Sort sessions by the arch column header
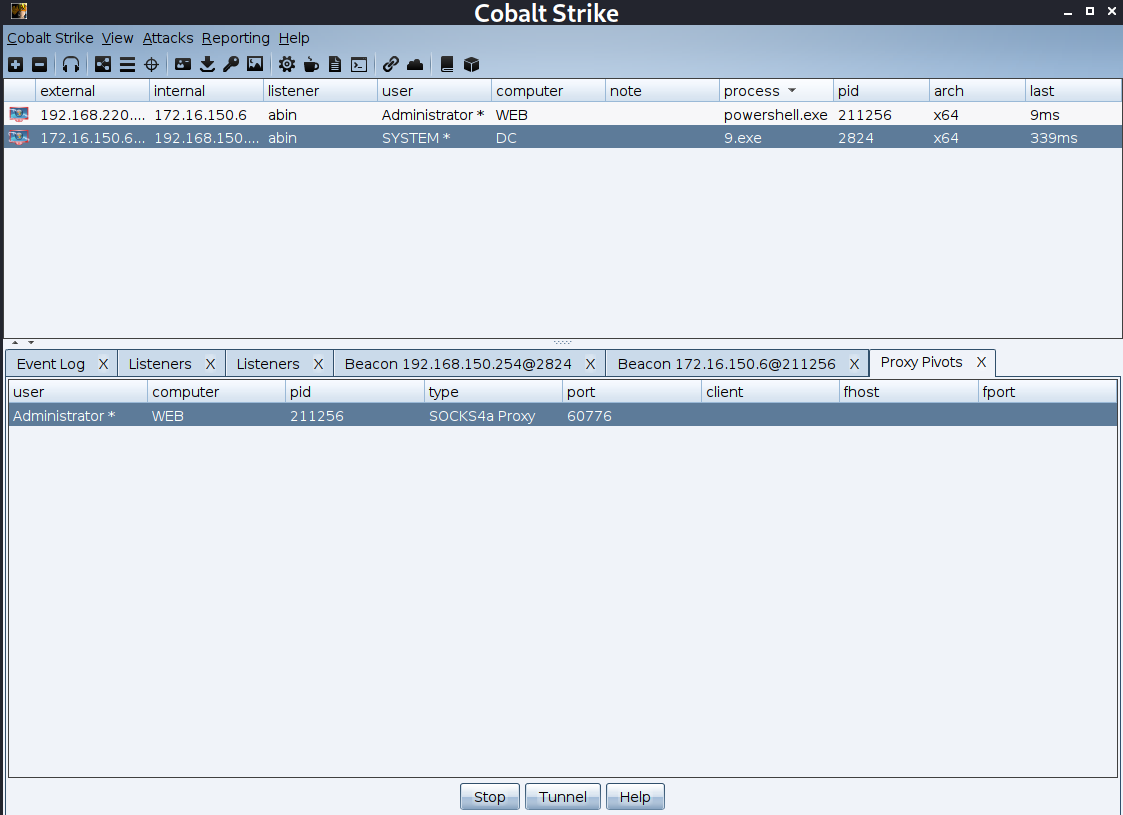This screenshot has width=1123, height=815. pyautogui.click(x=977, y=91)
